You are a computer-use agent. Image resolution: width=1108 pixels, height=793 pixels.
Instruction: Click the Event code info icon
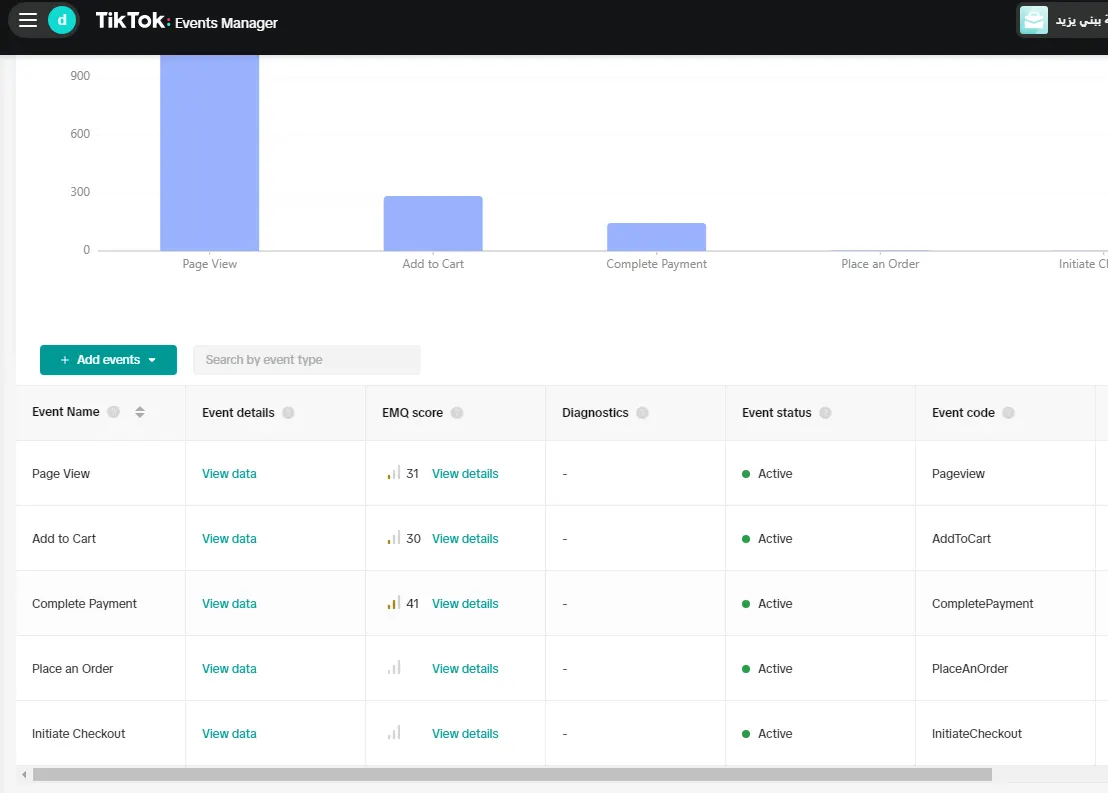pyautogui.click(x=1008, y=413)
